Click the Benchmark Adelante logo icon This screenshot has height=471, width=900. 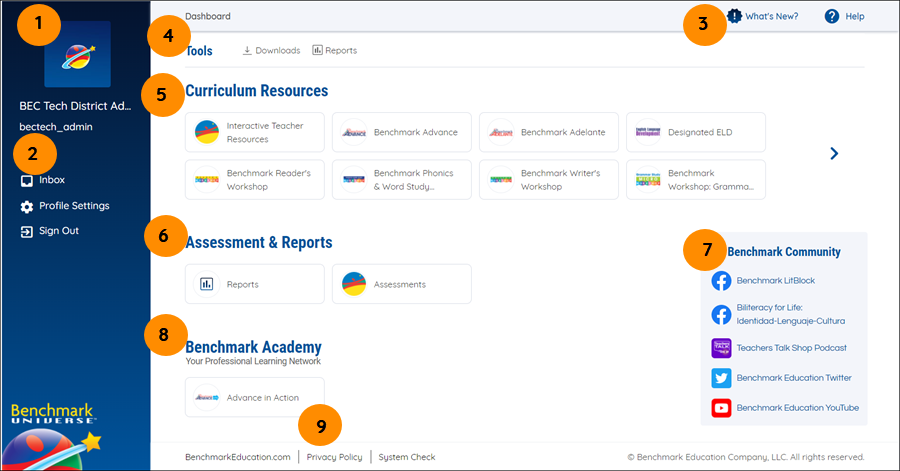point(501,132)
